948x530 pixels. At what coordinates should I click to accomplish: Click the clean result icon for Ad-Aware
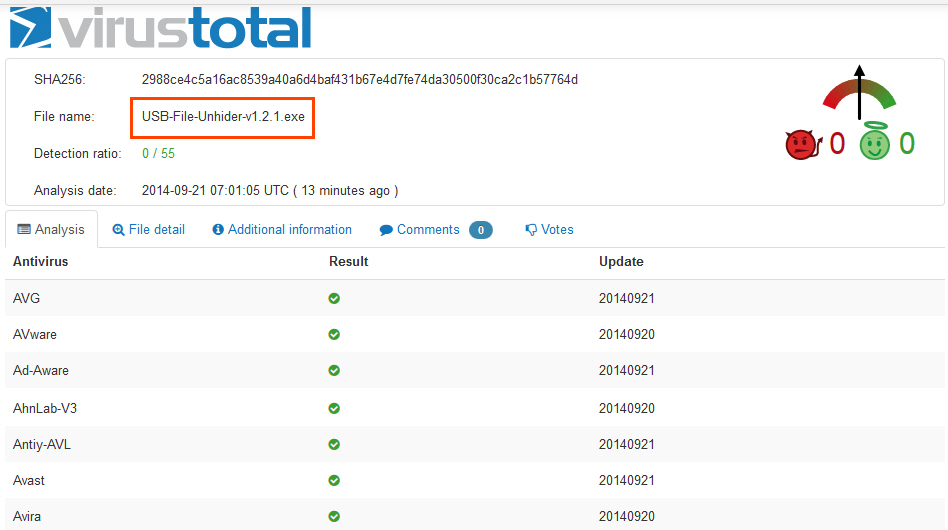[334, 371]
